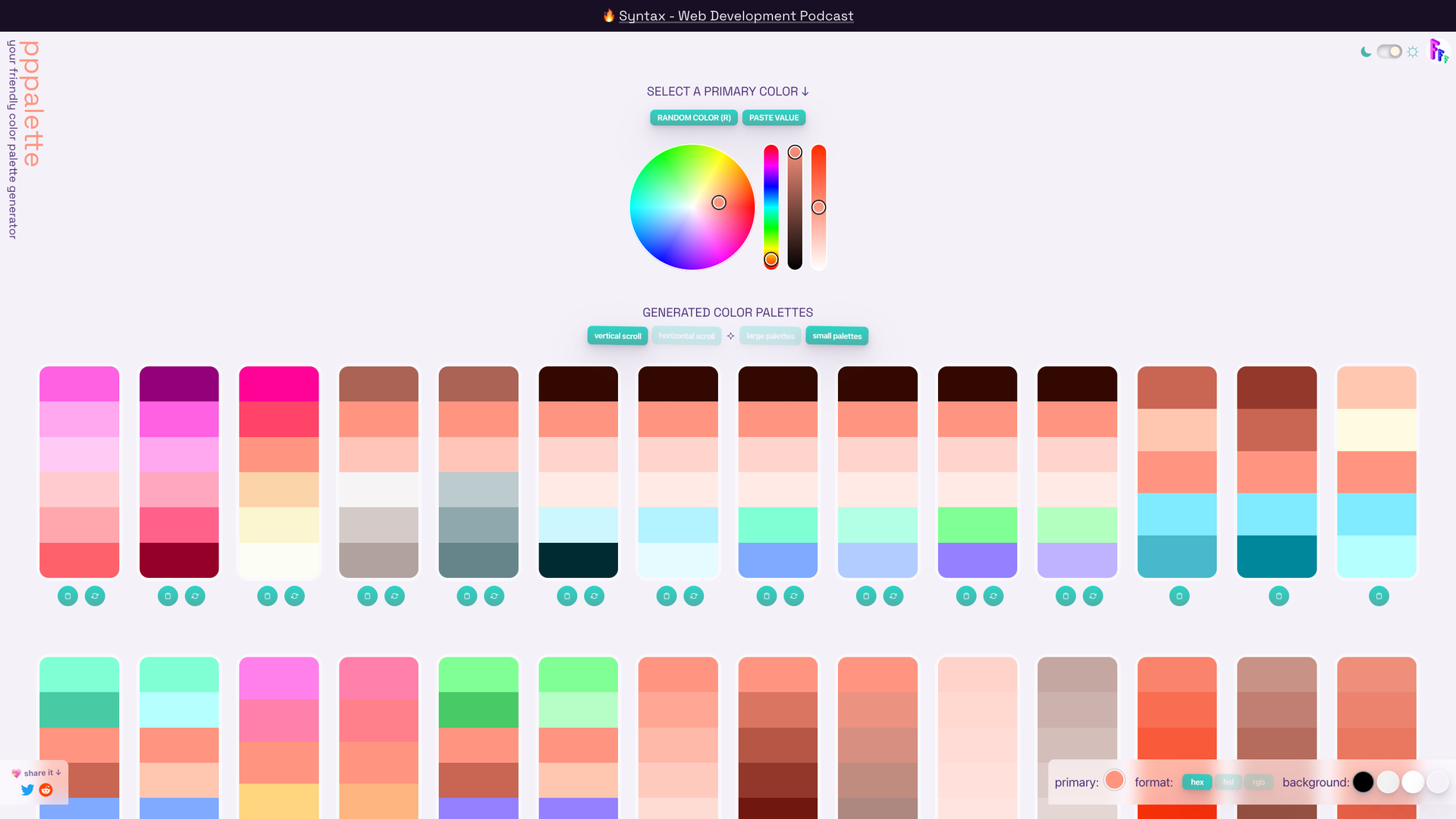Share the palette on Twitter
1456x819 pixels.
pyautogui.click(x=27, y=790)
